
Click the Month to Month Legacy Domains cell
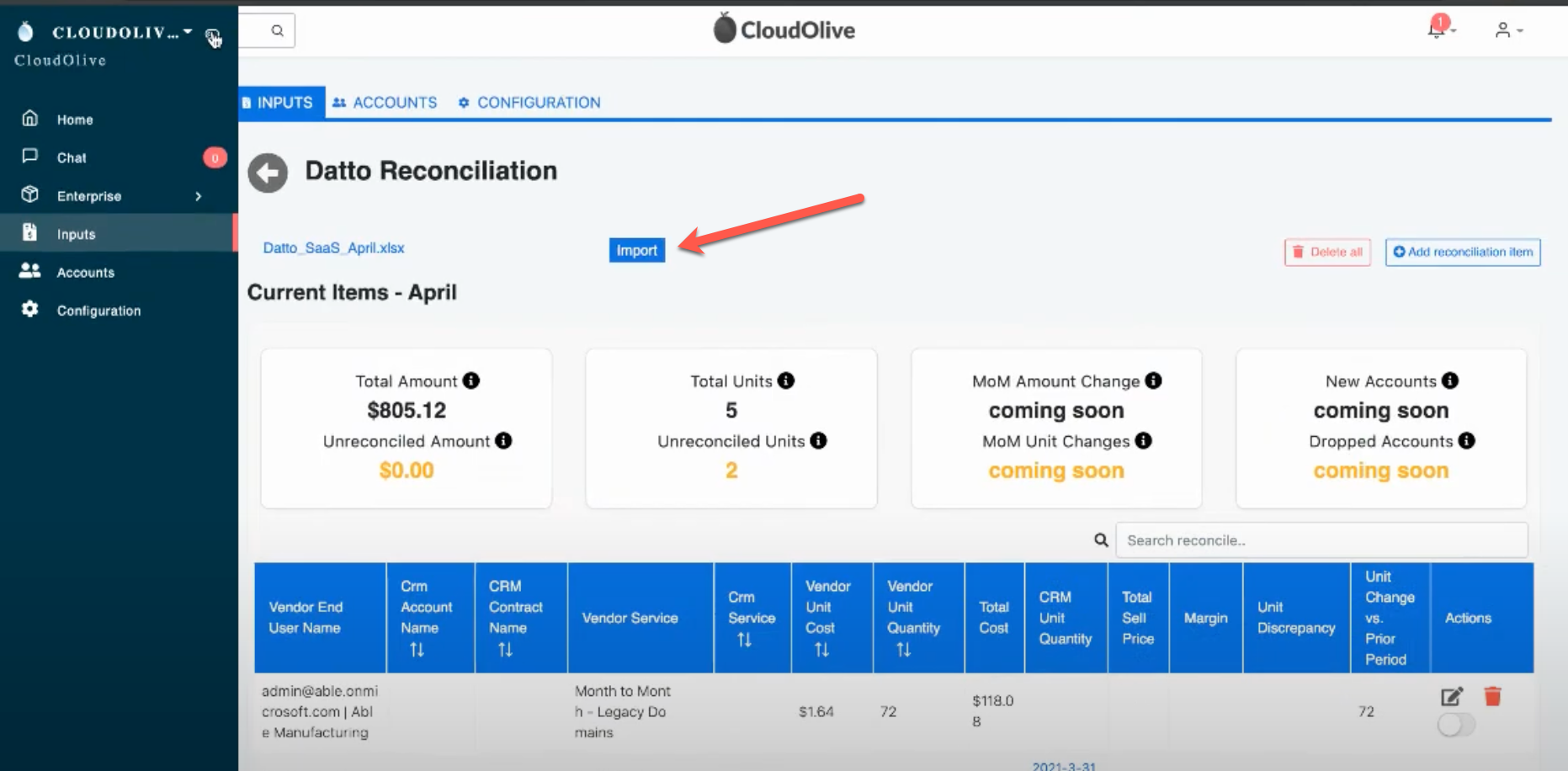pyautogui.click(x=622, y=711)
